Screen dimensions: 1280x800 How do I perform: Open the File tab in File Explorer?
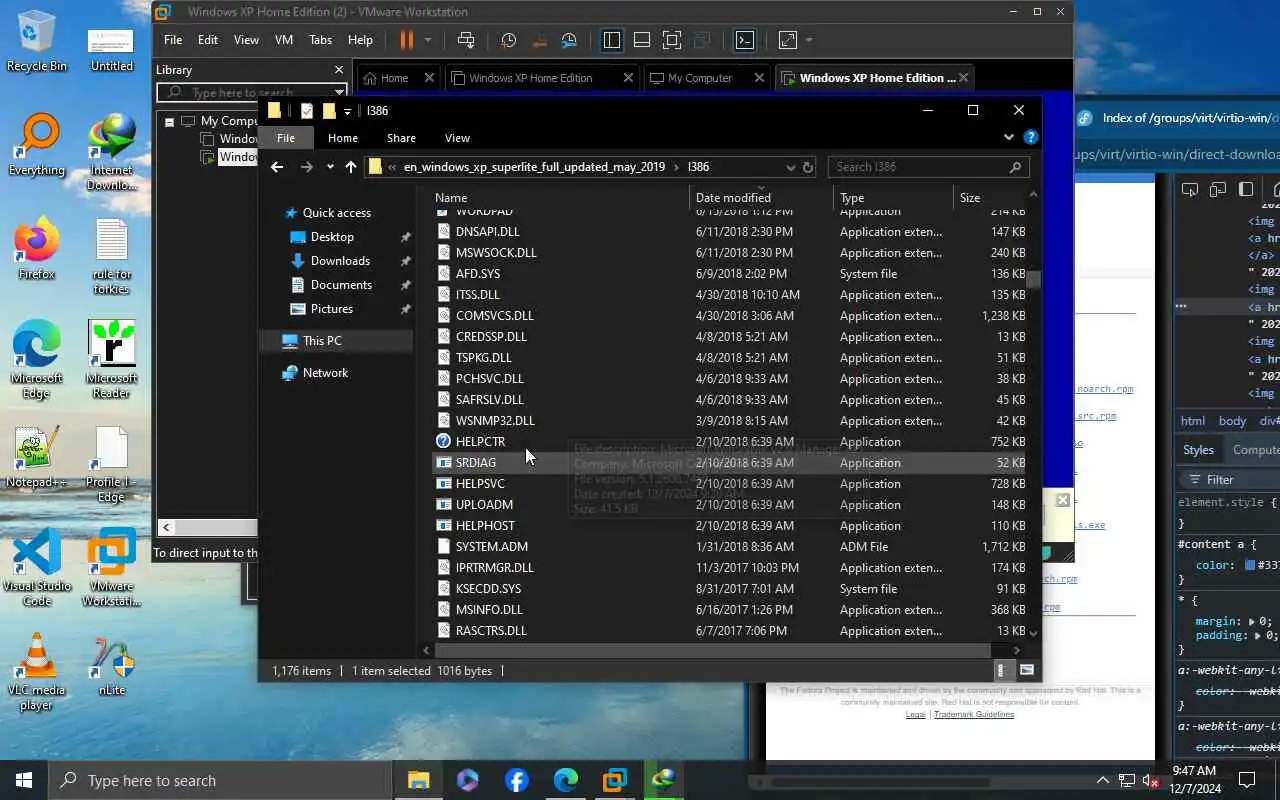[x=286, y=138]
